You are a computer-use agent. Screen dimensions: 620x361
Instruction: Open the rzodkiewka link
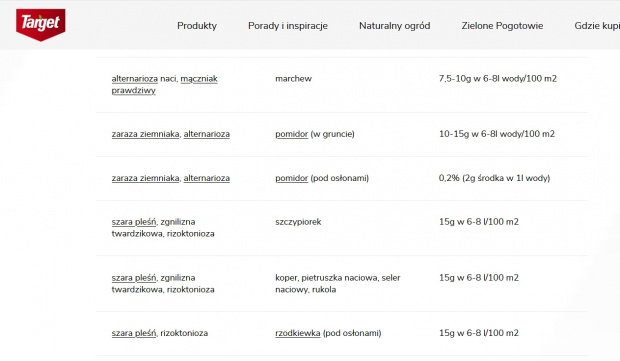(298, 333)
